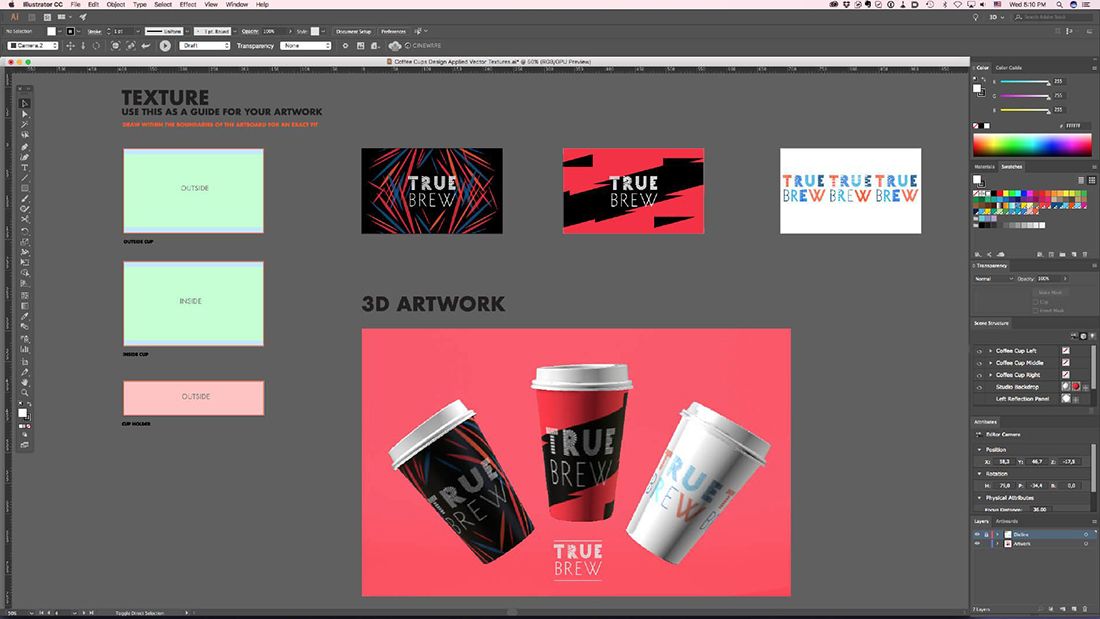Unlock the Dielines layer
The image size is (1100, 619).
[x=986, y=534]
